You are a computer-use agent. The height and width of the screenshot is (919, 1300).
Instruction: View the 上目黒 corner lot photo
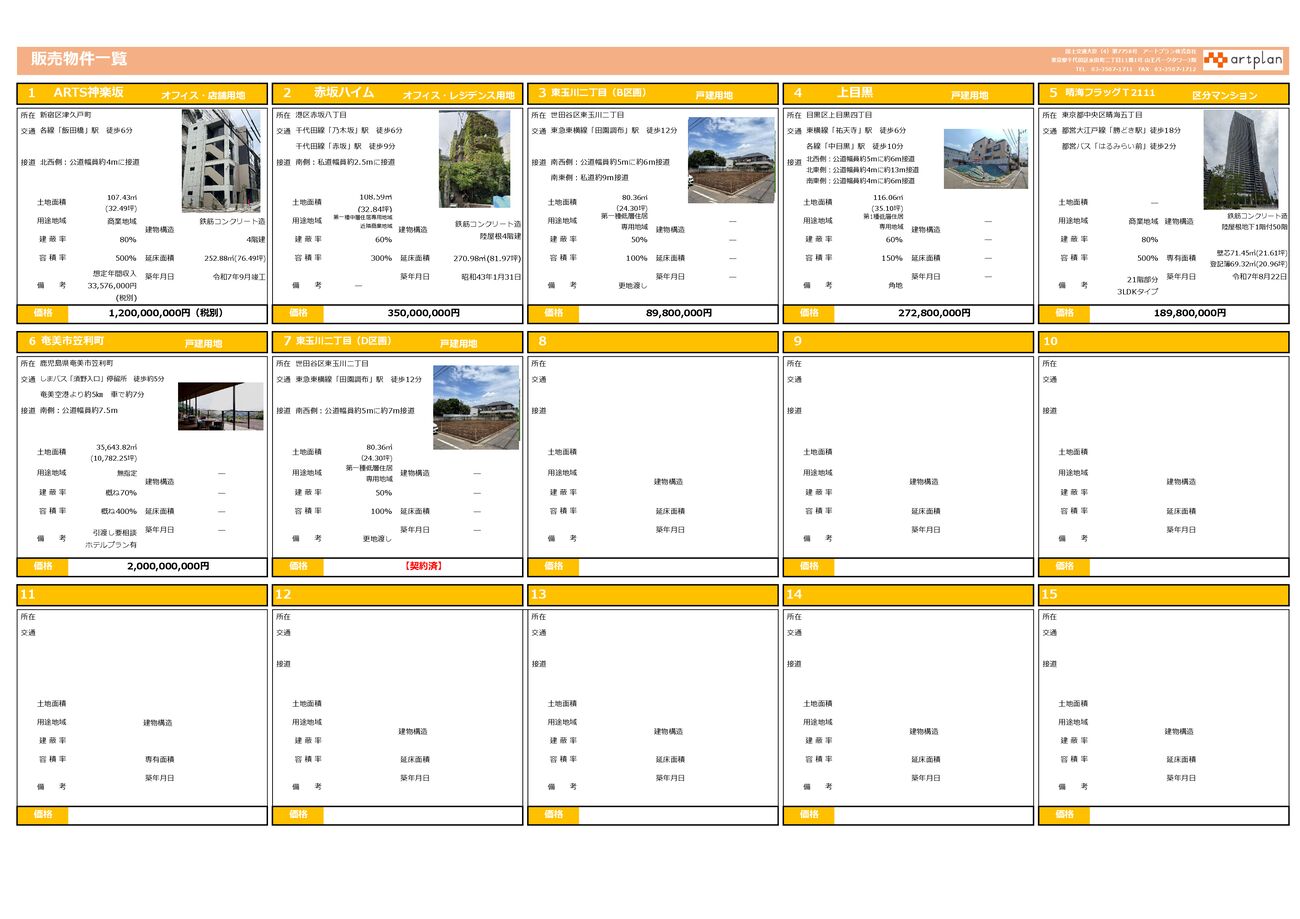click(985, 158)
